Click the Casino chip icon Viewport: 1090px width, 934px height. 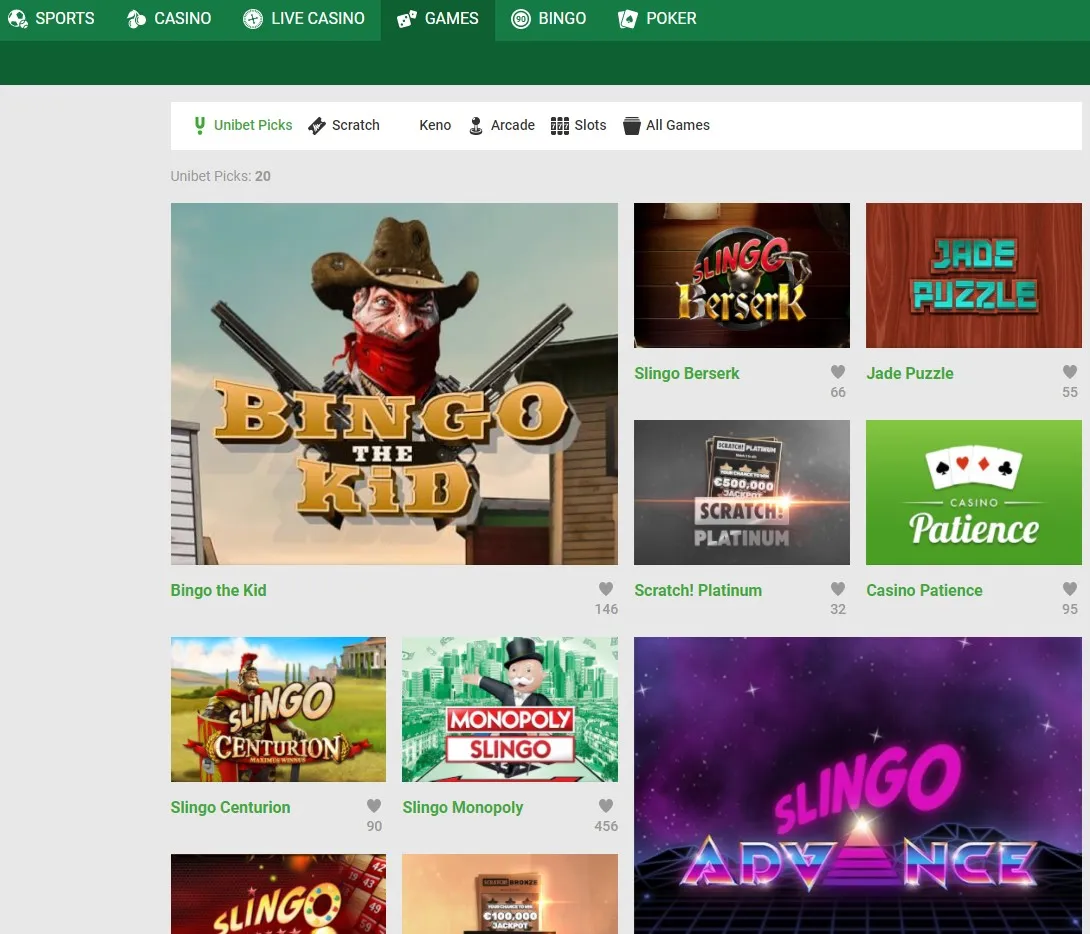pos(135,18)
